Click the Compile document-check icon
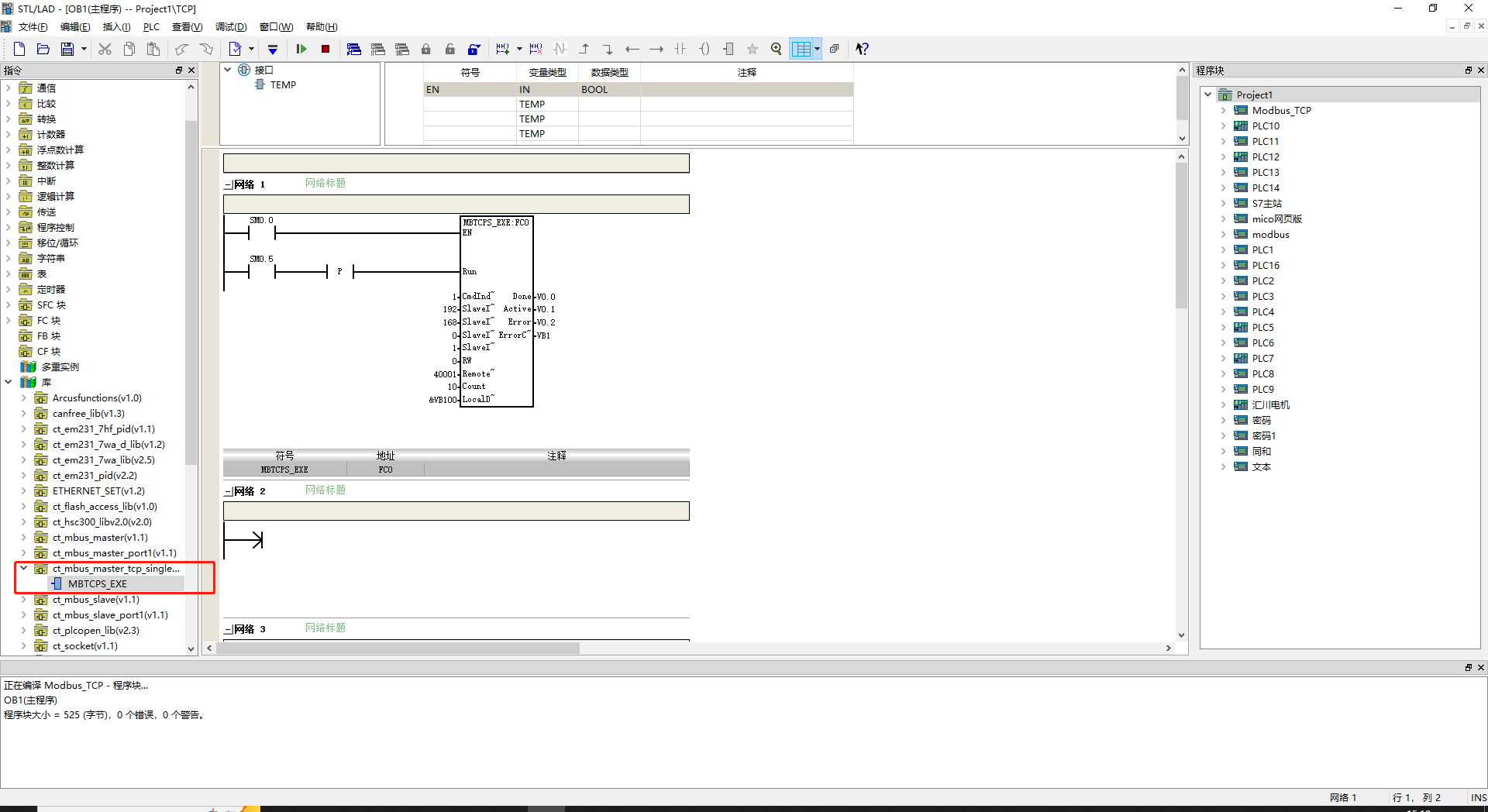This screenshot has height=812, width=1488. [236, 49]
